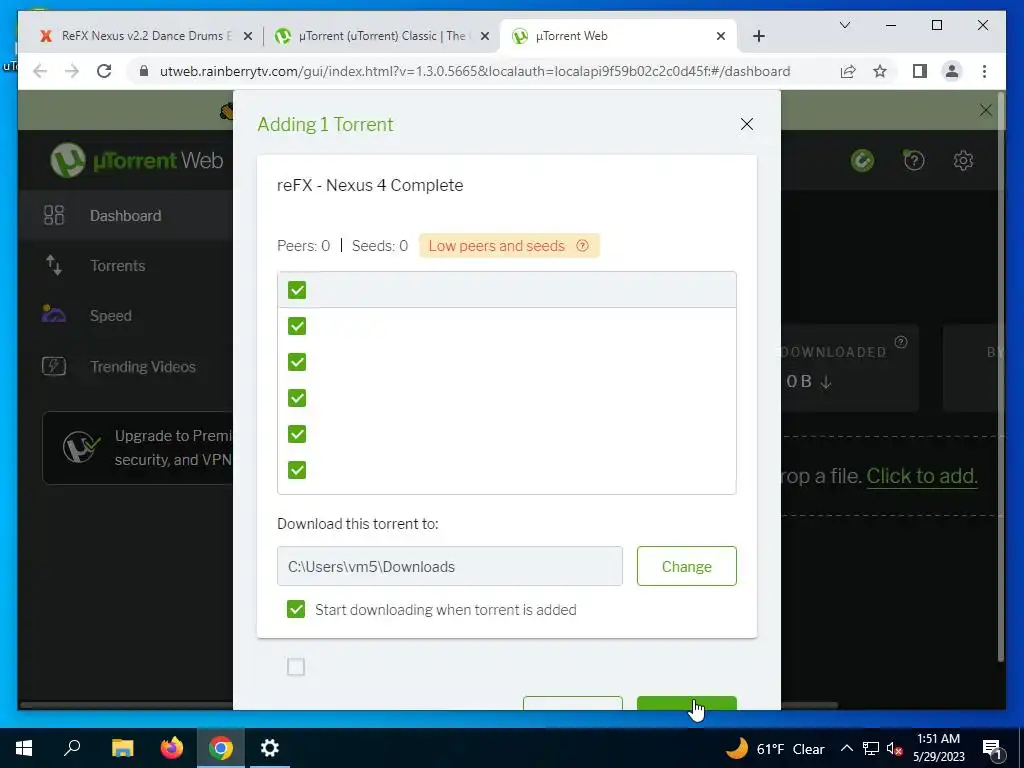Click the Low peers and seeds help icon
Image resolution: width=1024 pixels, height=768 pixels.
583,246
